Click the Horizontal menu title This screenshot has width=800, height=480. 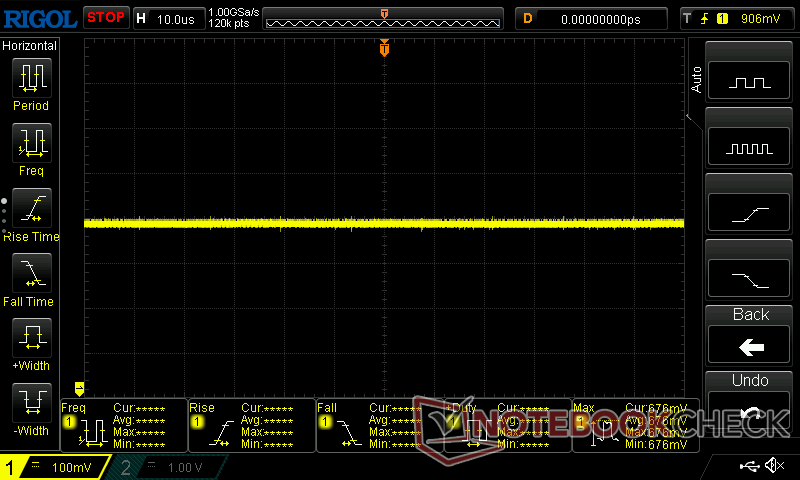pos(29,46)
